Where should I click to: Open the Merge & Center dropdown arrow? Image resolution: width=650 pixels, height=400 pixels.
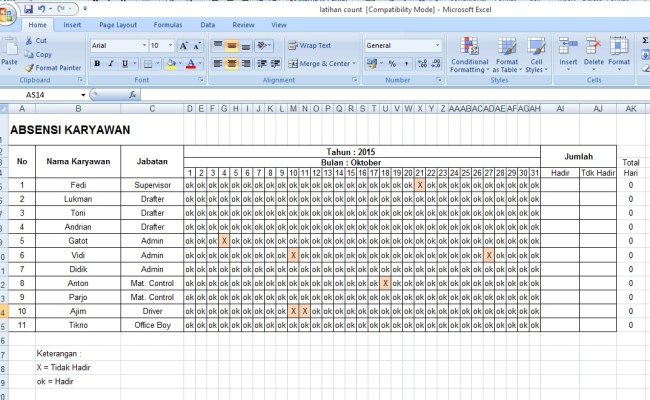(354, 63)
